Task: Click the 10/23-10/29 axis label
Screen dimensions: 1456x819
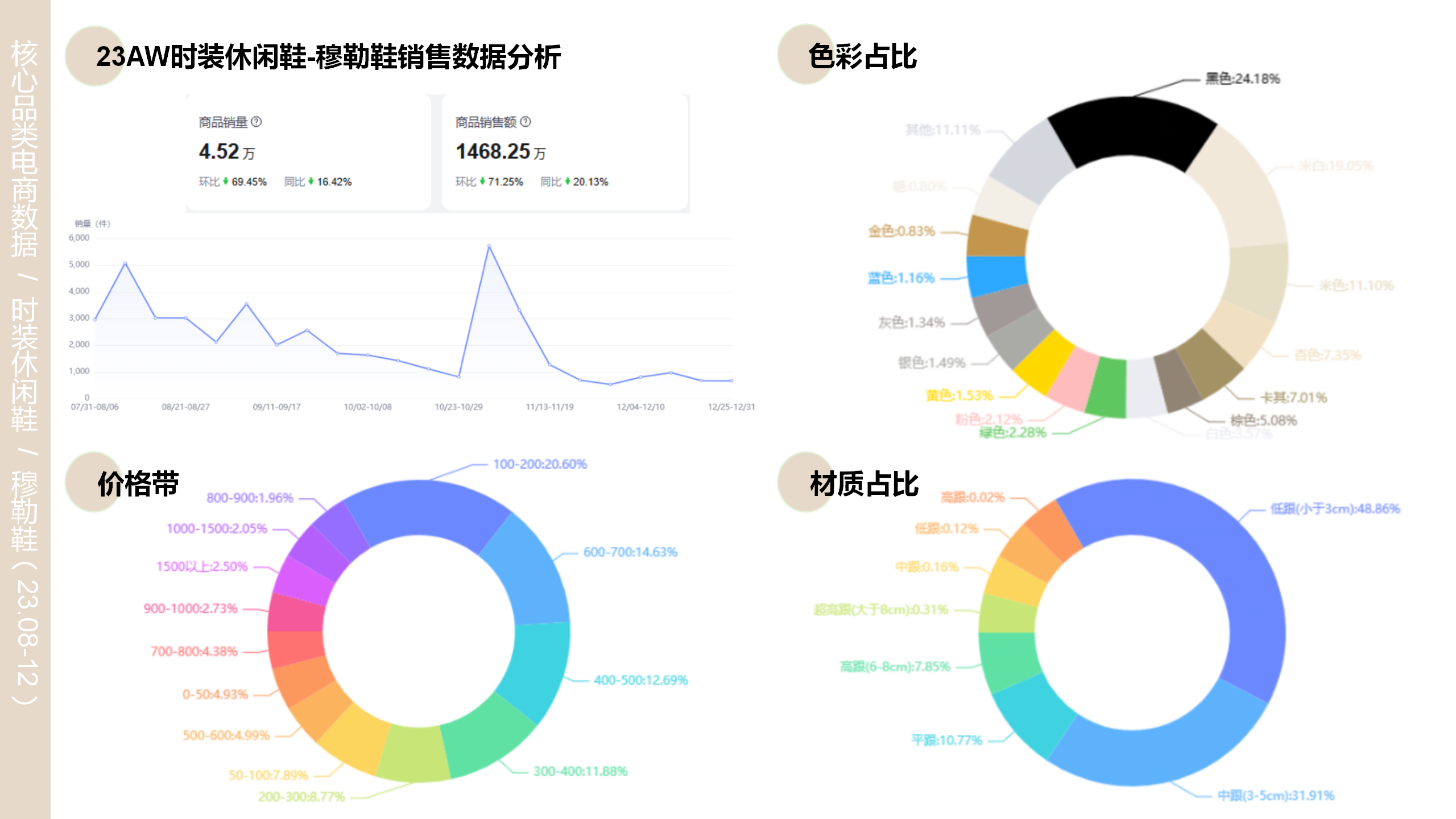Action: point(458,407)
